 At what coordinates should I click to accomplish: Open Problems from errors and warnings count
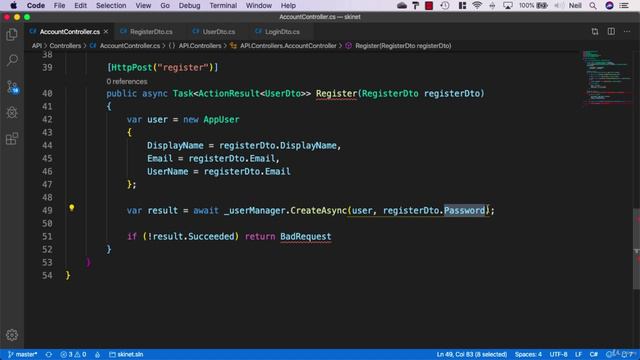[73, 354]
